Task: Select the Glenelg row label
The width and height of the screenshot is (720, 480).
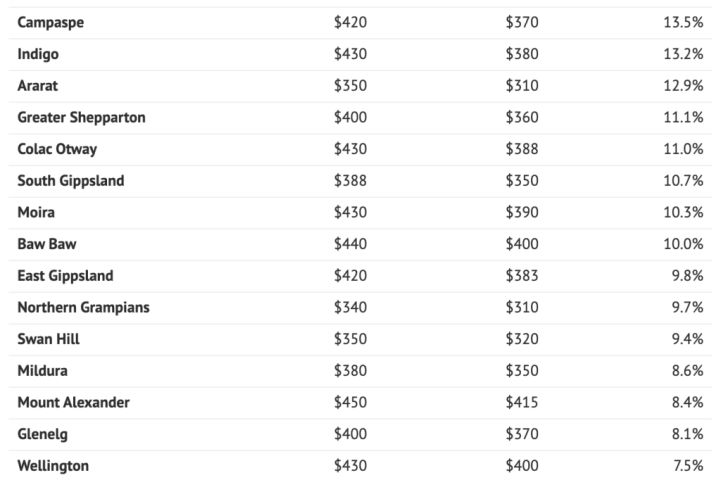Action: [43, 434]
